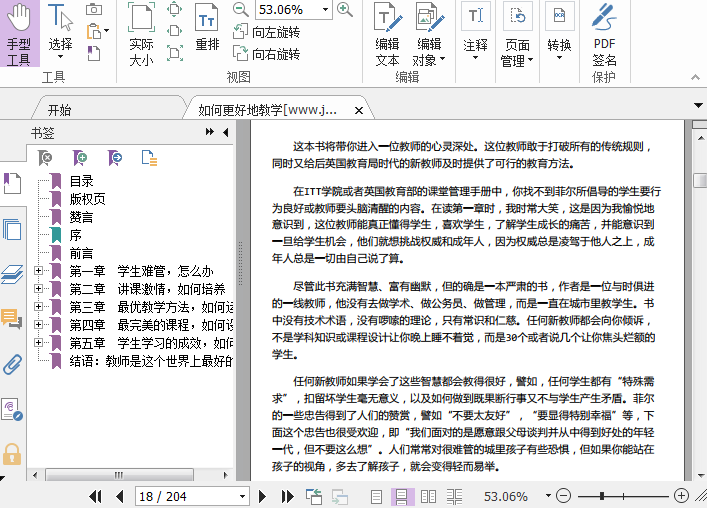
Task: Expand the 第五章 bookmark node
Action: (x=39, y=343)
